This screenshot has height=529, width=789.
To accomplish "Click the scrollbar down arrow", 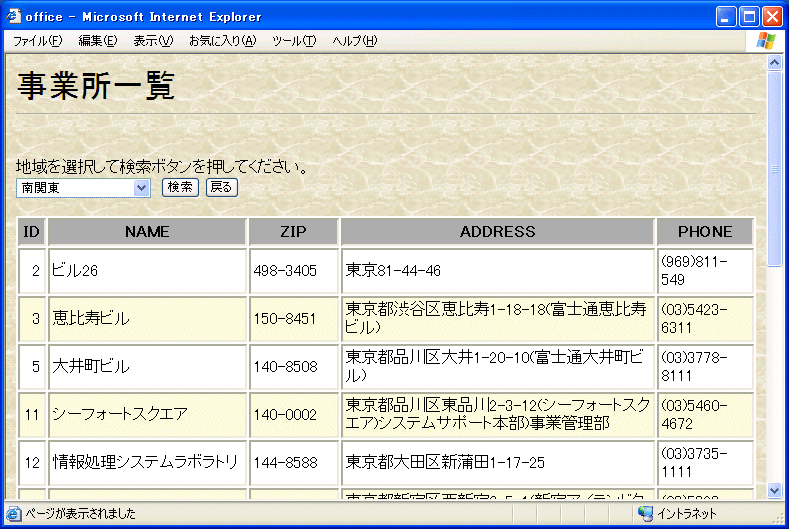I will pos(774,490).
